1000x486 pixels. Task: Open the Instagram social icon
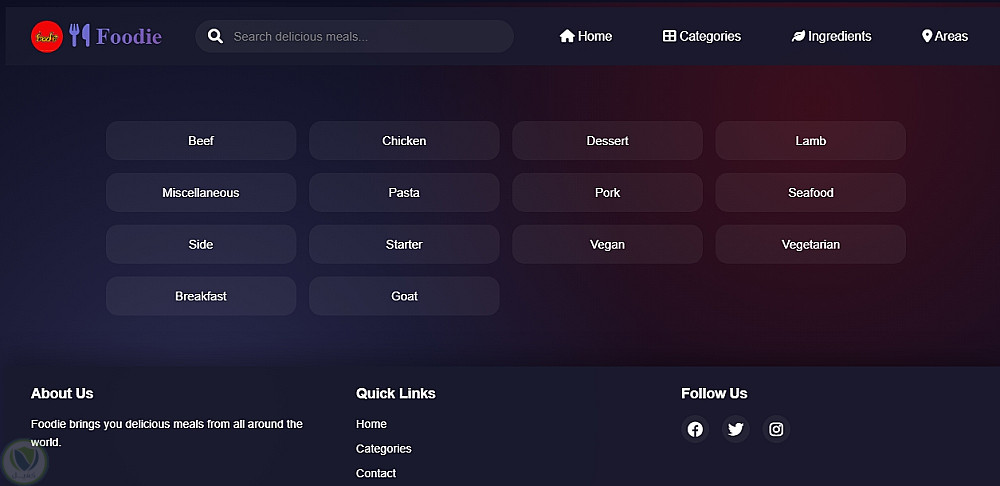pos(776,429)
